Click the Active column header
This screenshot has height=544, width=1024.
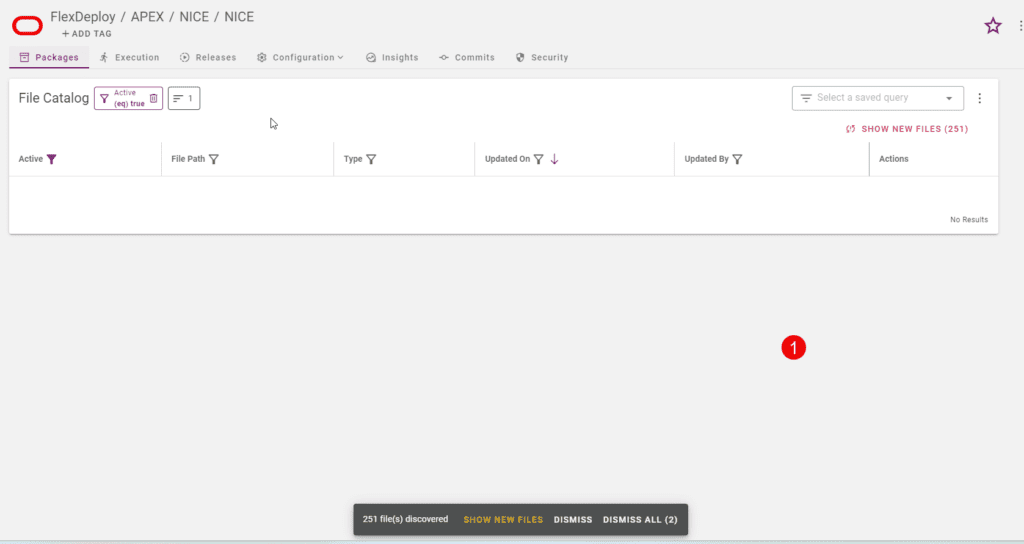click(31, 159)
